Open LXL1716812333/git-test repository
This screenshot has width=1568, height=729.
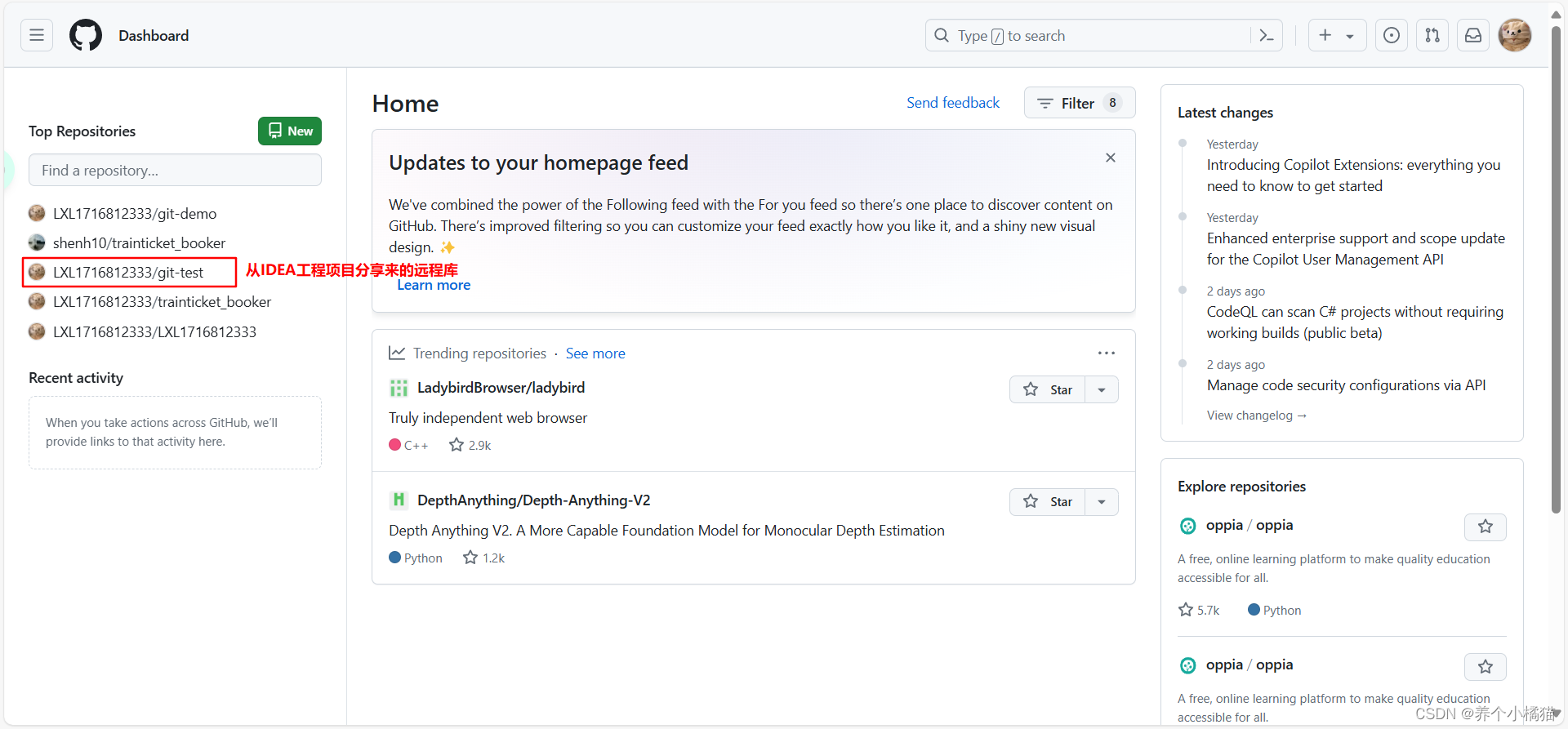[128, 272]
